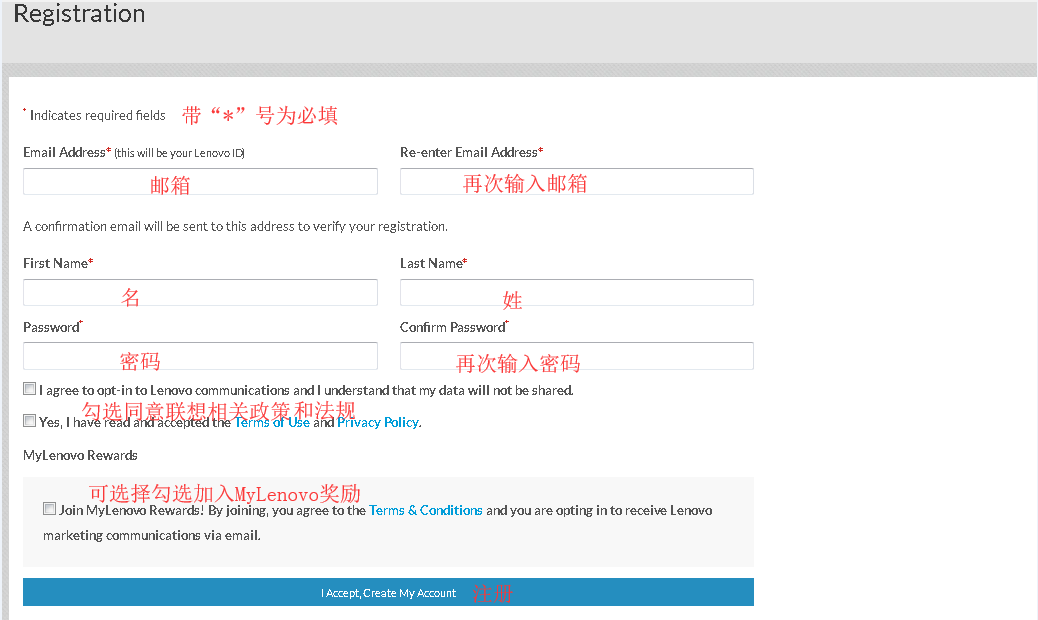Click the MyLenovo Rewards section label
This screenshot has width=1038, height=620.
pos(80,455)
